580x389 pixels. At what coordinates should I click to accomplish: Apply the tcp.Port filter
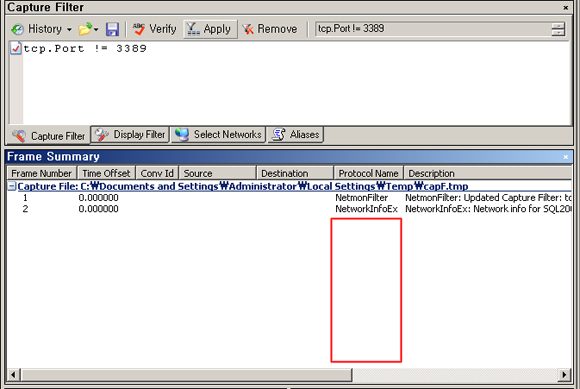210,29
